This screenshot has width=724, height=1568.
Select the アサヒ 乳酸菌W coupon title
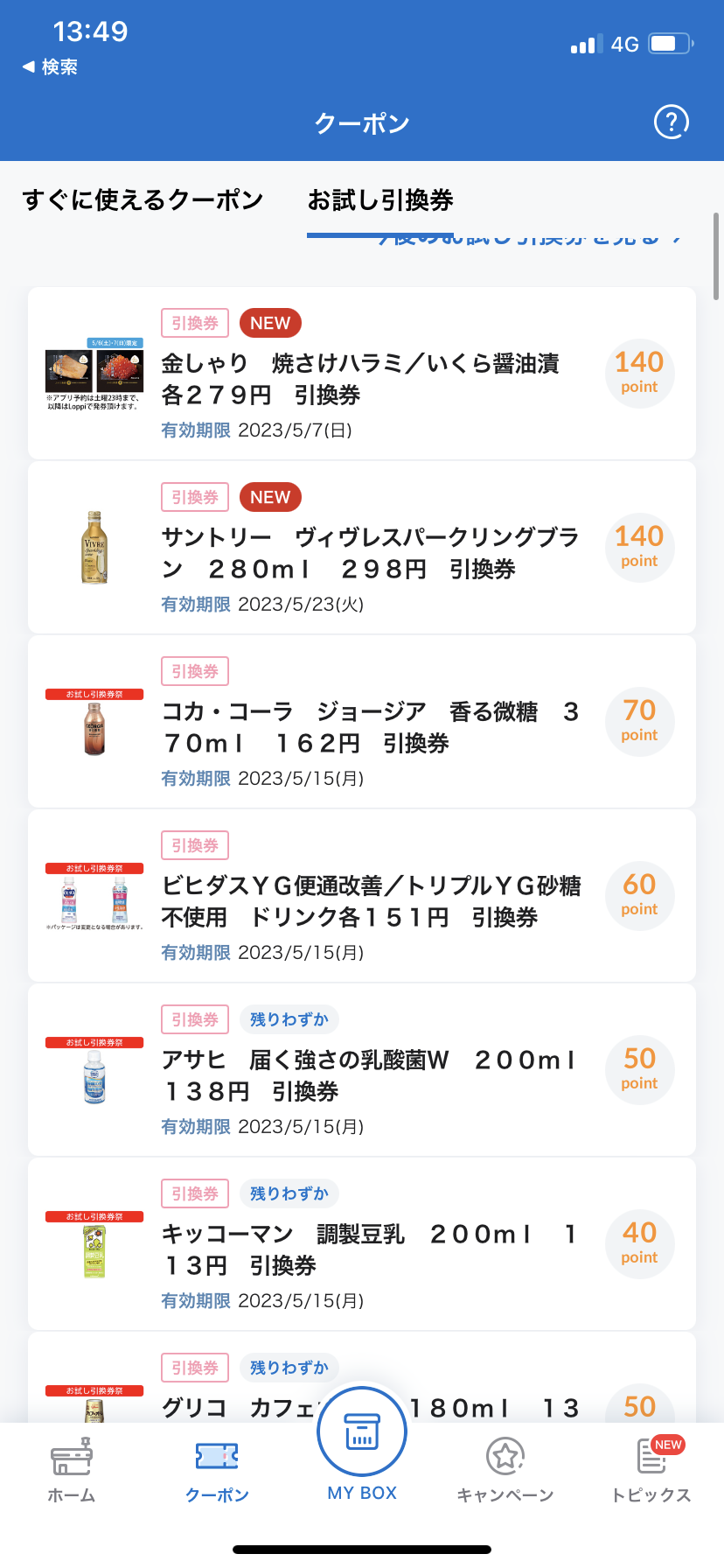tap(369, 1075)
